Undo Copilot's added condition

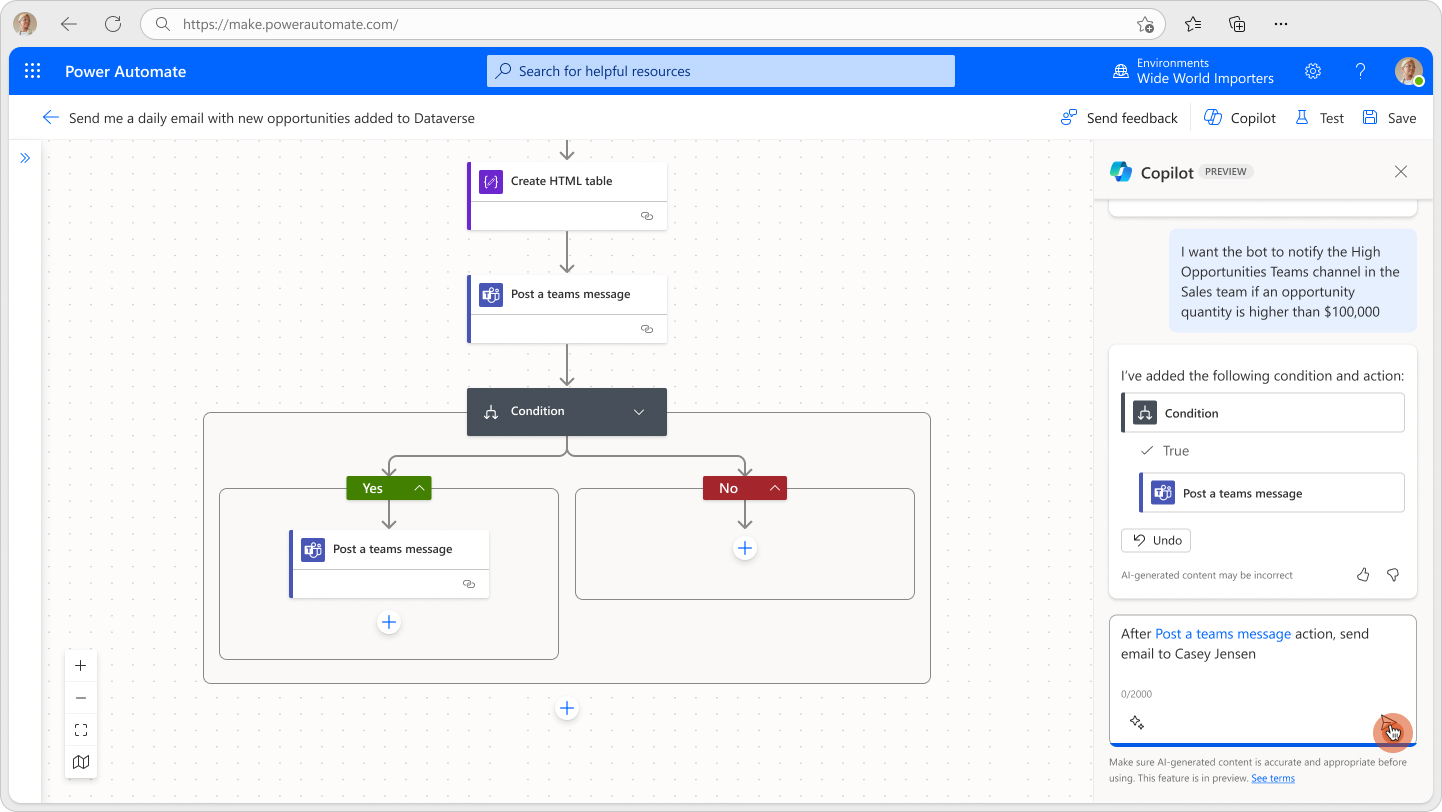[1156, 540]
